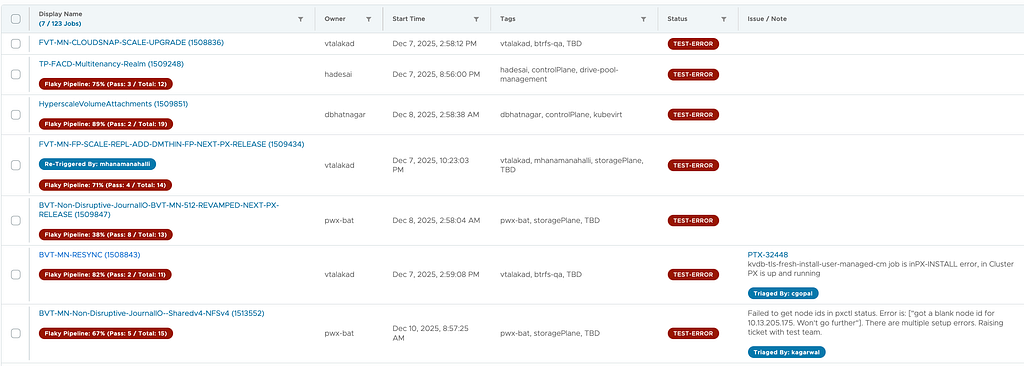Open the Status column filter icon
This screenshot has height=366, width=1024.
pos(724,20)
